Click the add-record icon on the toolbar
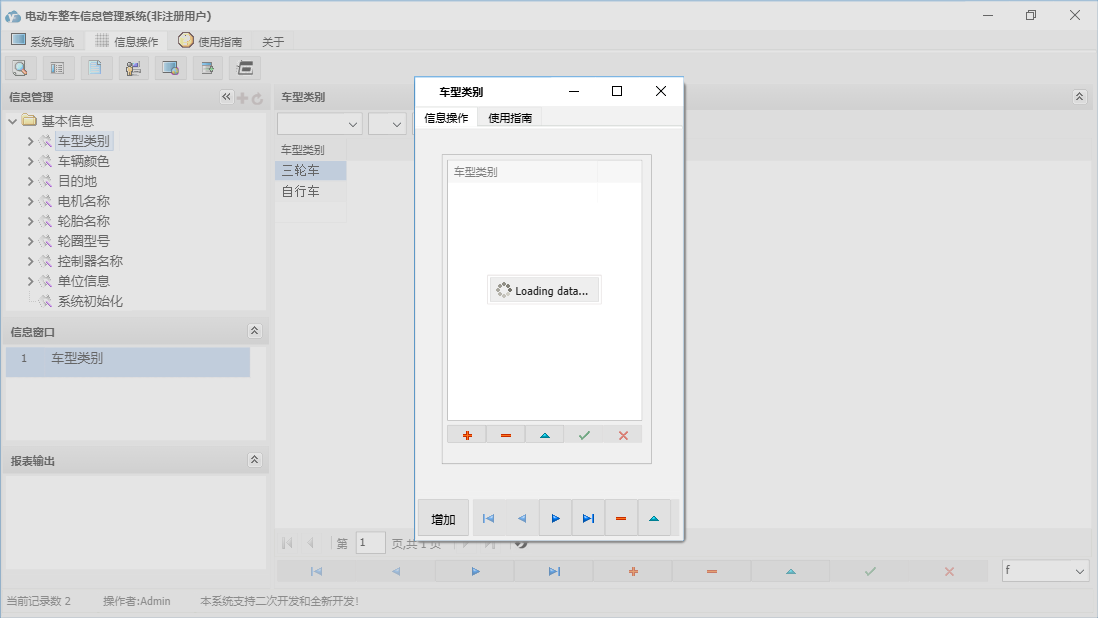This screenshot has height=618, width=1098. pyautogui.click(x=207, y=67)
